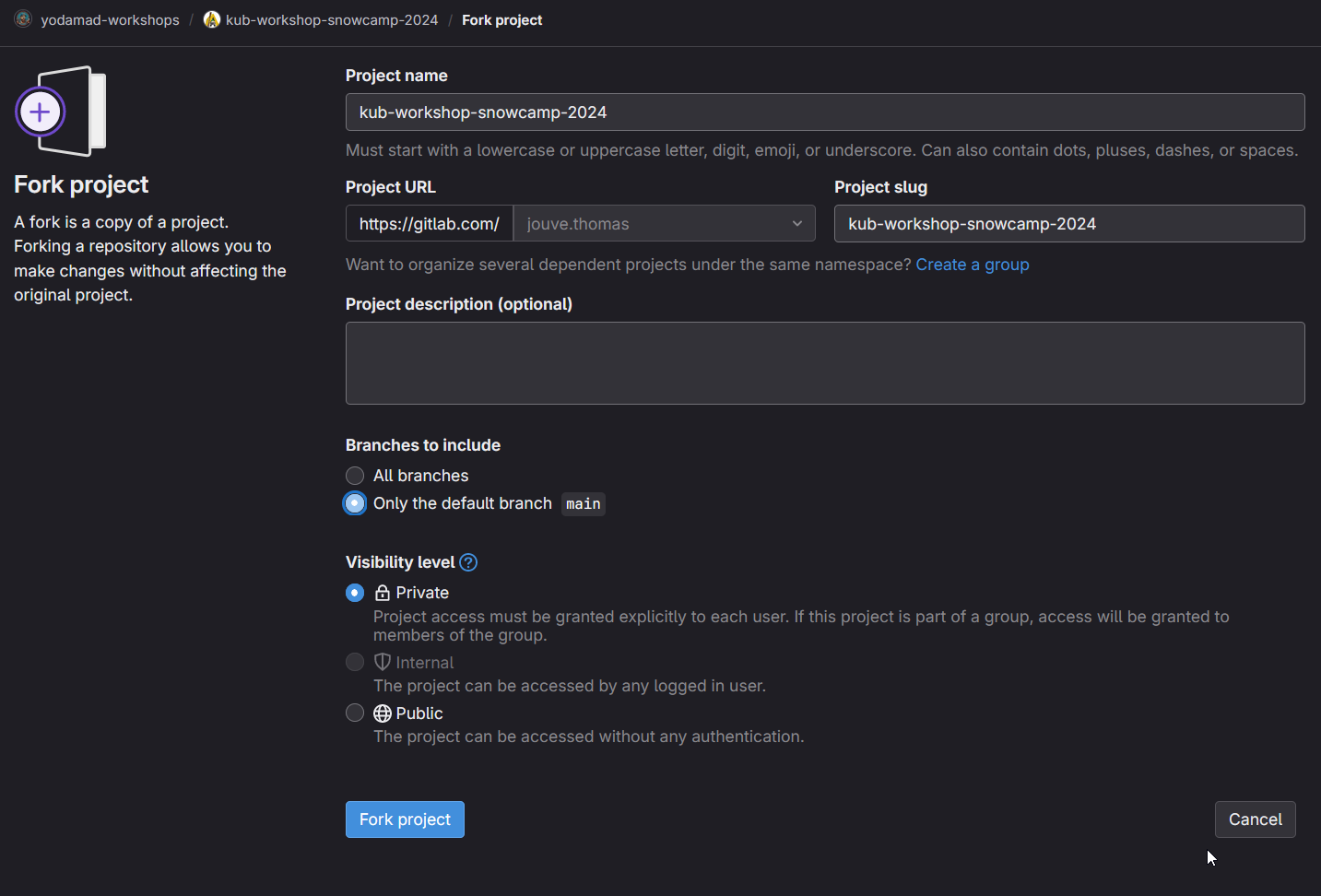Select the All branches radio button
1321x896 pixels.
355,476
